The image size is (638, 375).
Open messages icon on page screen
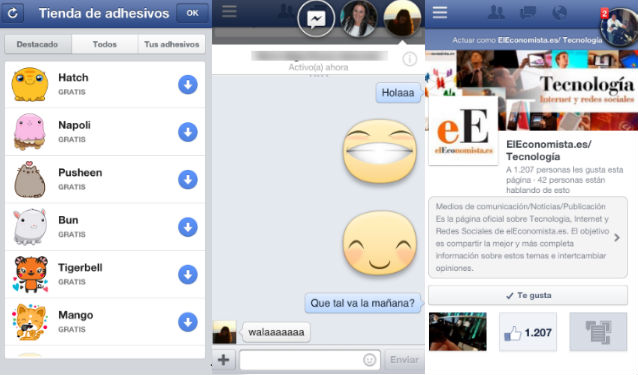click(x=528, y=13)
